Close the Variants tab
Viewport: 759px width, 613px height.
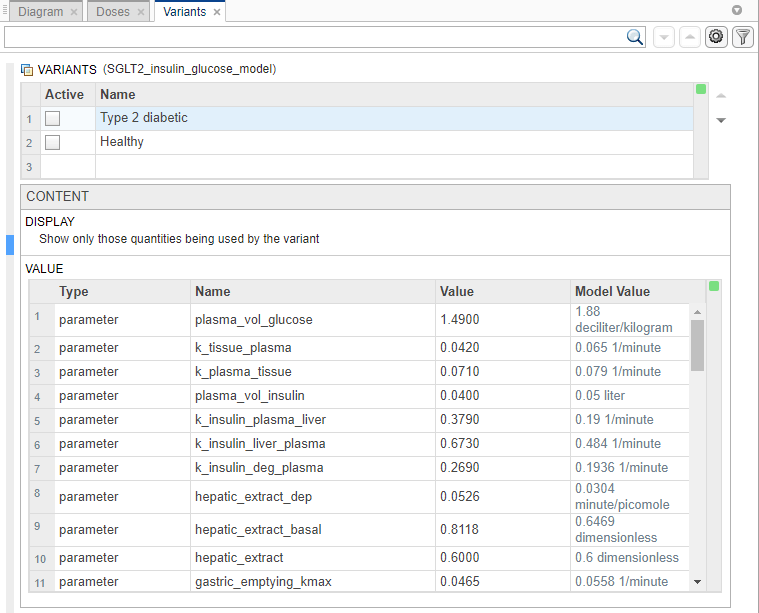(x=217, y=12)
